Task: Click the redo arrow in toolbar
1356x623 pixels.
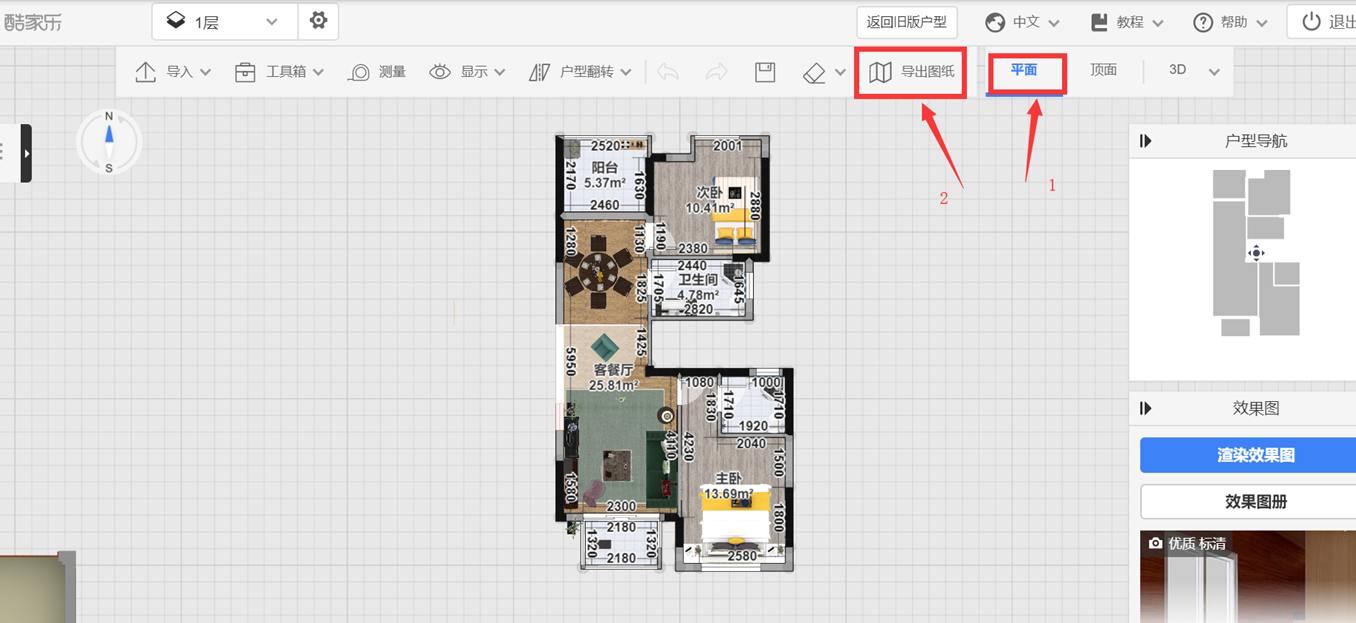Action: (716, 72)
